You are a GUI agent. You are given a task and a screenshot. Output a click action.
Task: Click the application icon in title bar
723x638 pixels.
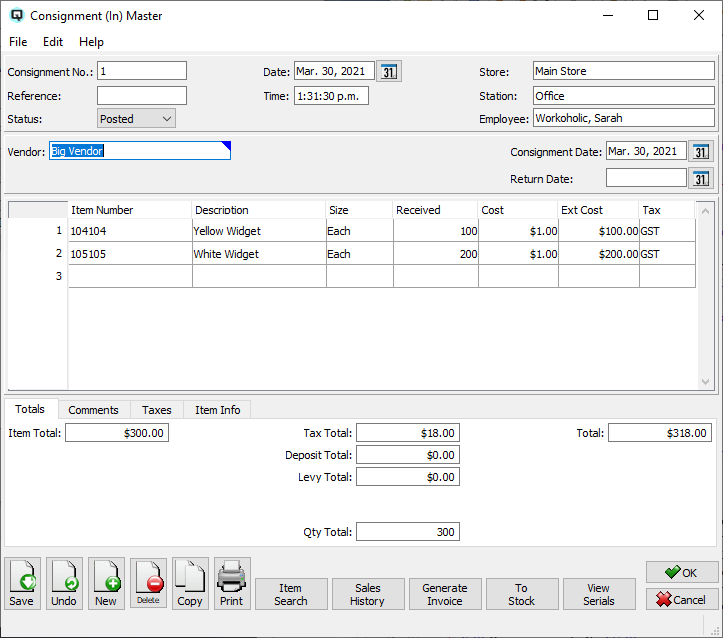pyautogui.click(x=17, y=15)
